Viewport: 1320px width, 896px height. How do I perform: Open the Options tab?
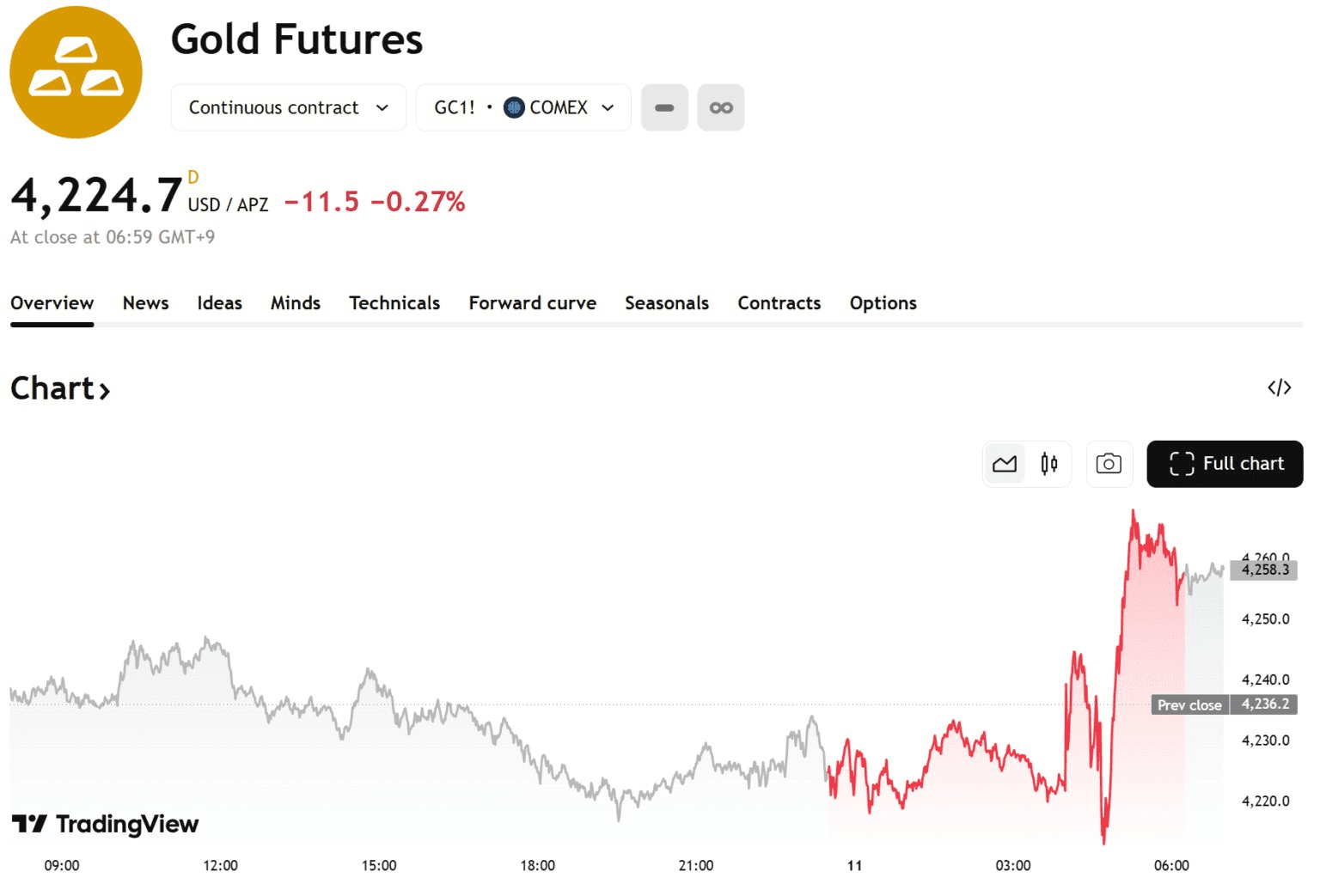tap(883, 303)
